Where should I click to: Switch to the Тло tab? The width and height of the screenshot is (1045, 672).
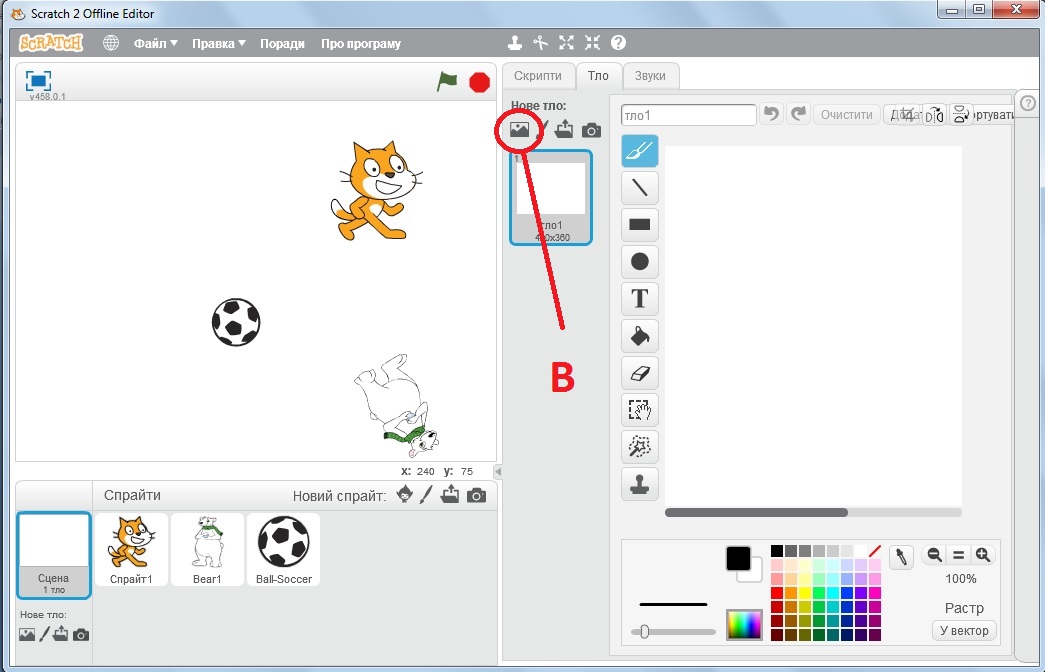(598, 76)
